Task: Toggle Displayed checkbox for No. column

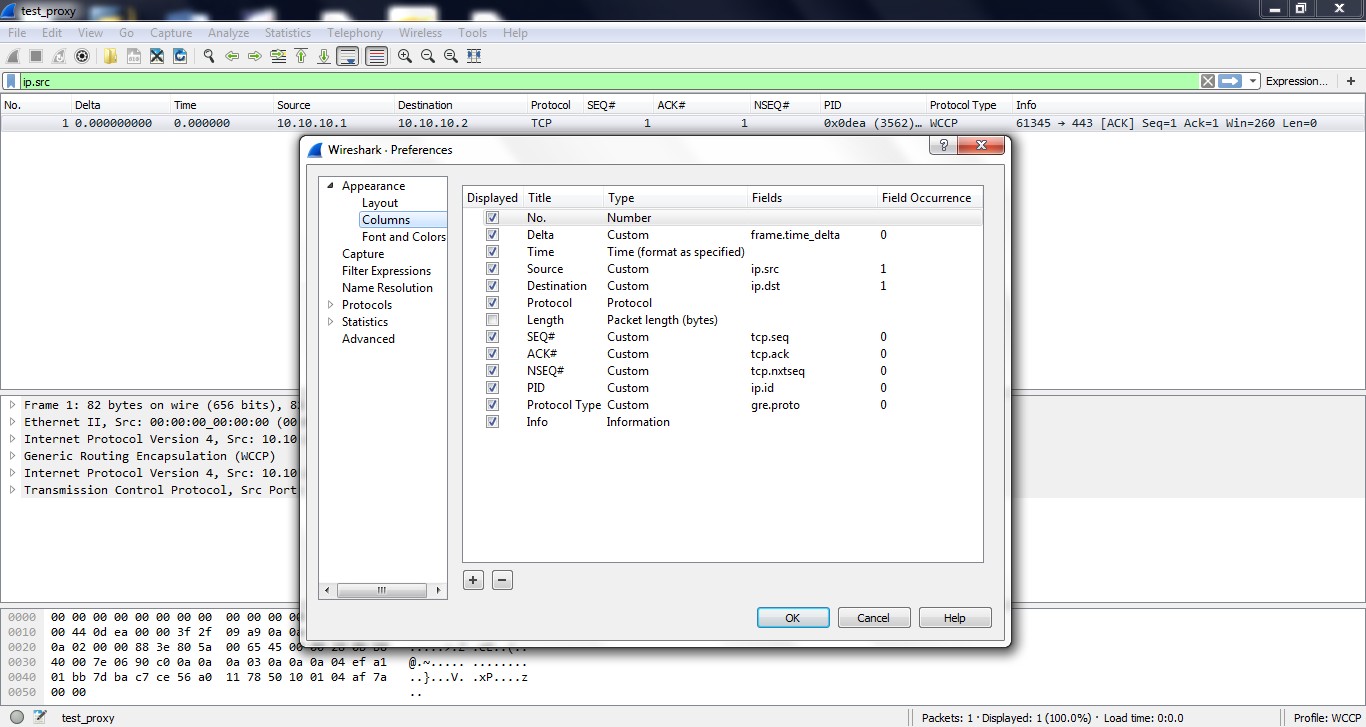Action: point(492,218)
